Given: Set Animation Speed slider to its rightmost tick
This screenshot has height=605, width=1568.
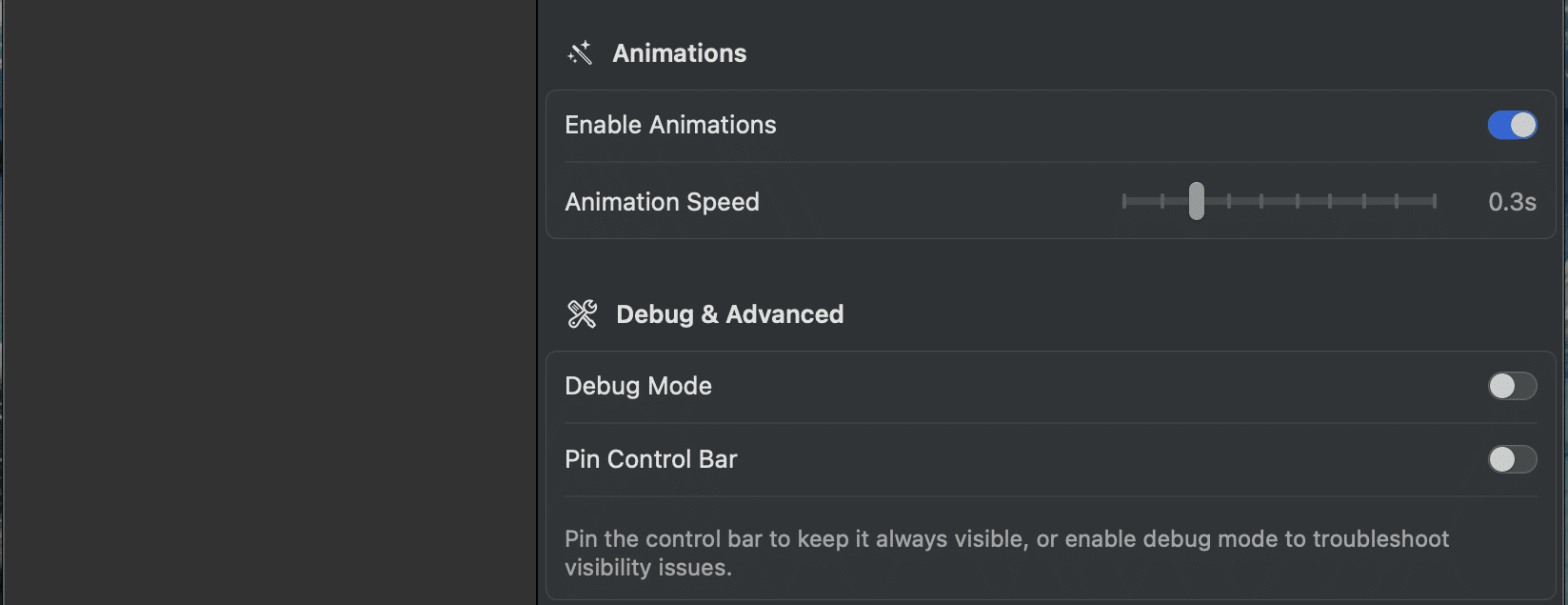Looking at the screenshot, I should tap(1434, 201).
